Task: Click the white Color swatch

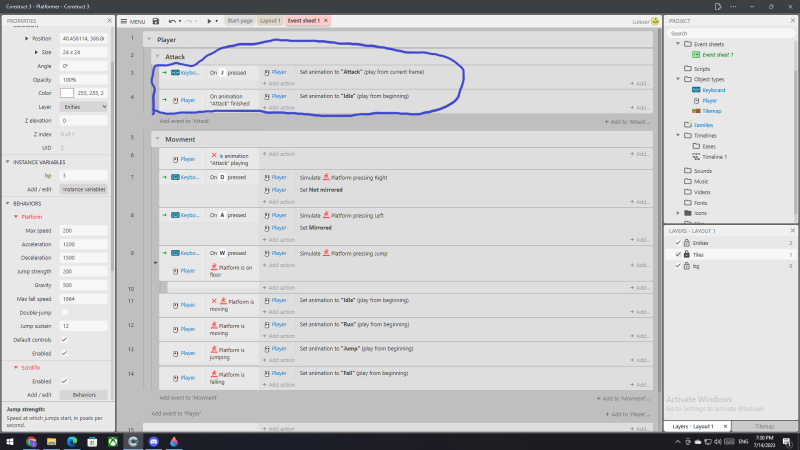Action: (67, 92)
